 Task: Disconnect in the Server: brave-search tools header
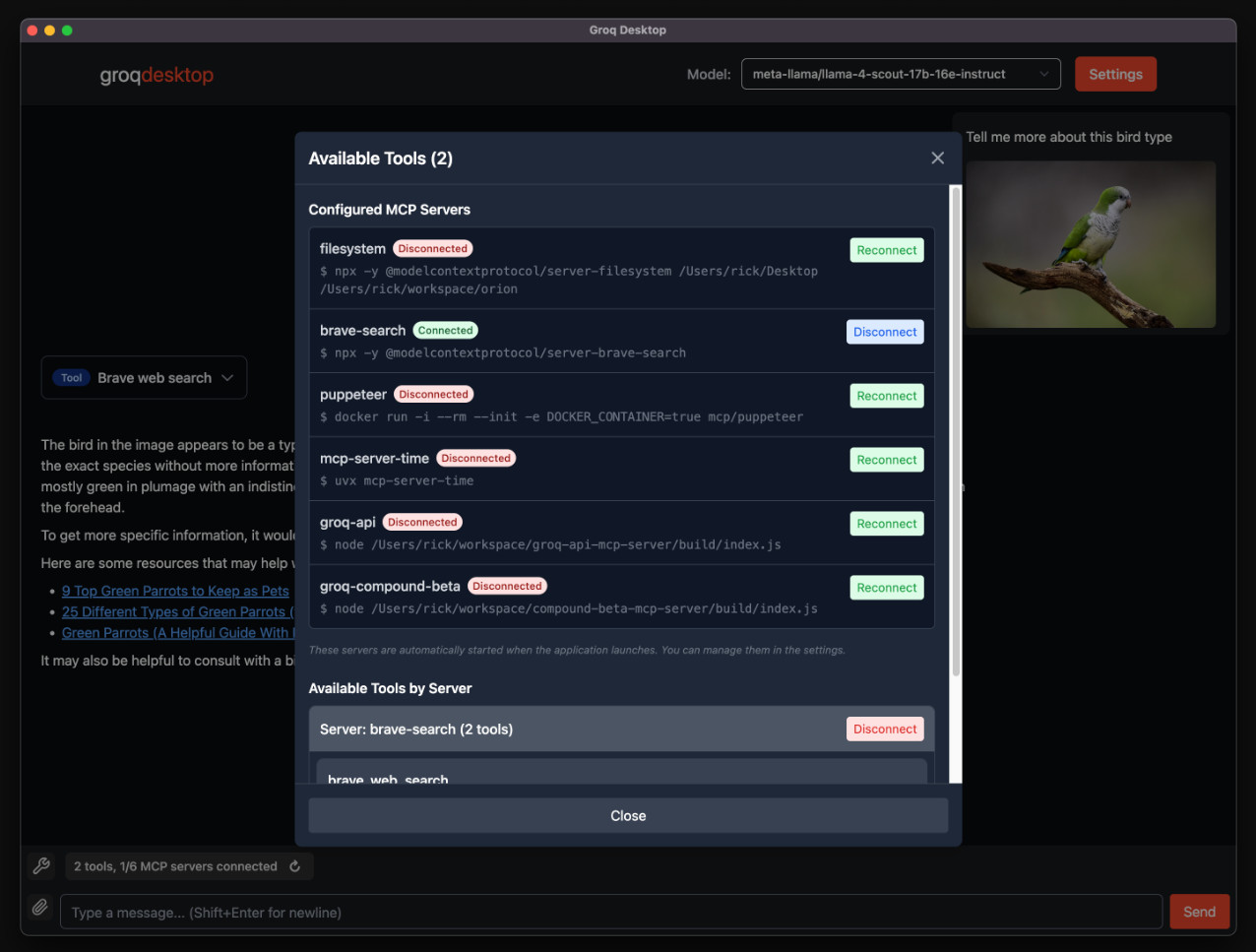885,730
